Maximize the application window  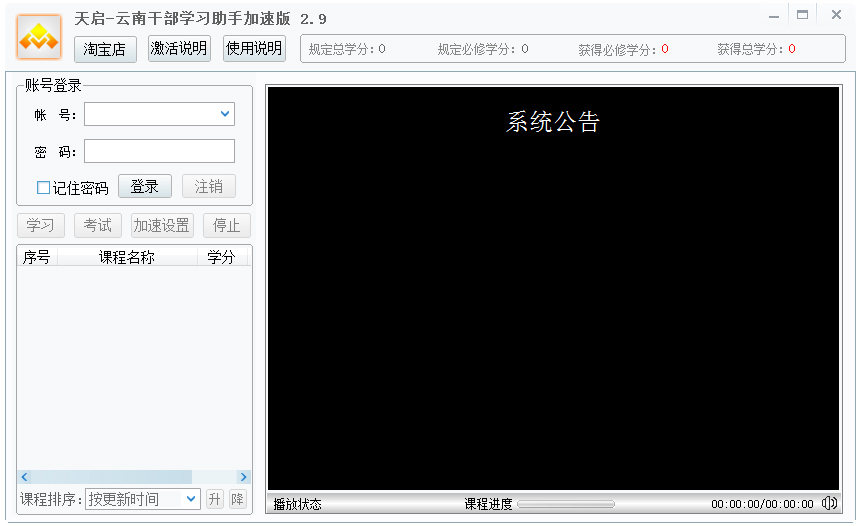pyautogui.click(x=802, y=15)
